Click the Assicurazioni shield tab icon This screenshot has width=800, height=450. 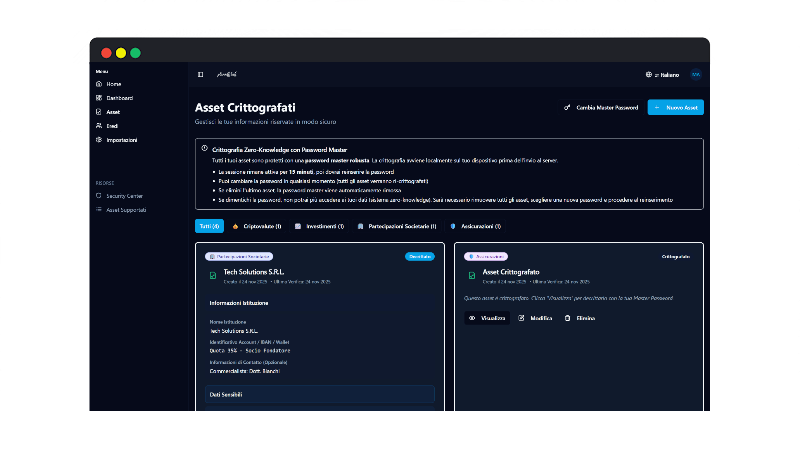453,226
